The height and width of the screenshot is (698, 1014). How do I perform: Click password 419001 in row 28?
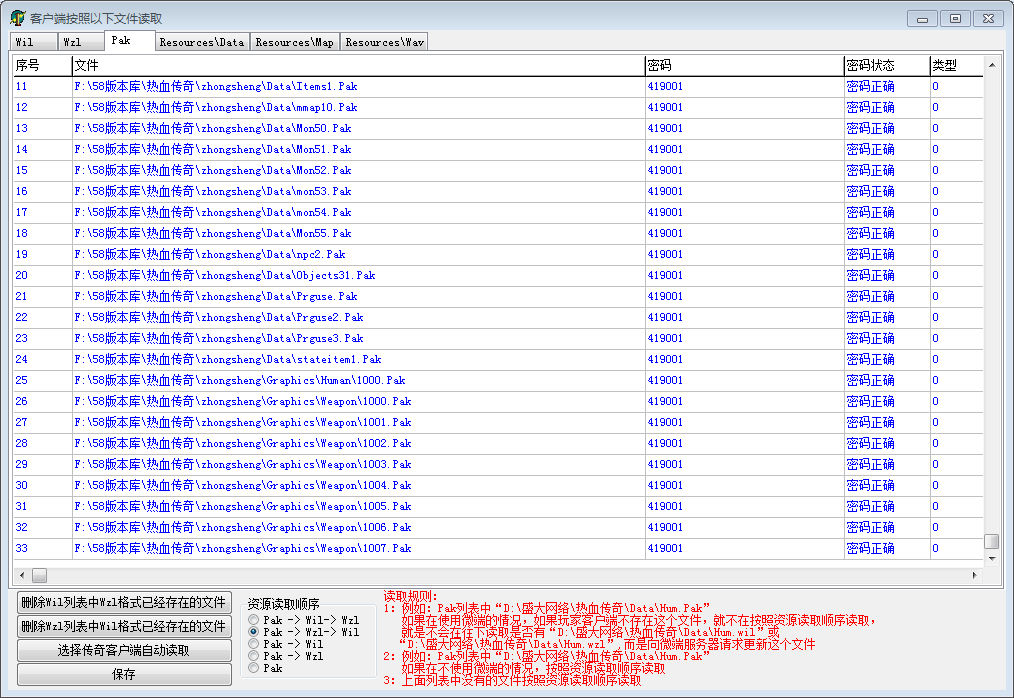tap(665, 444)
